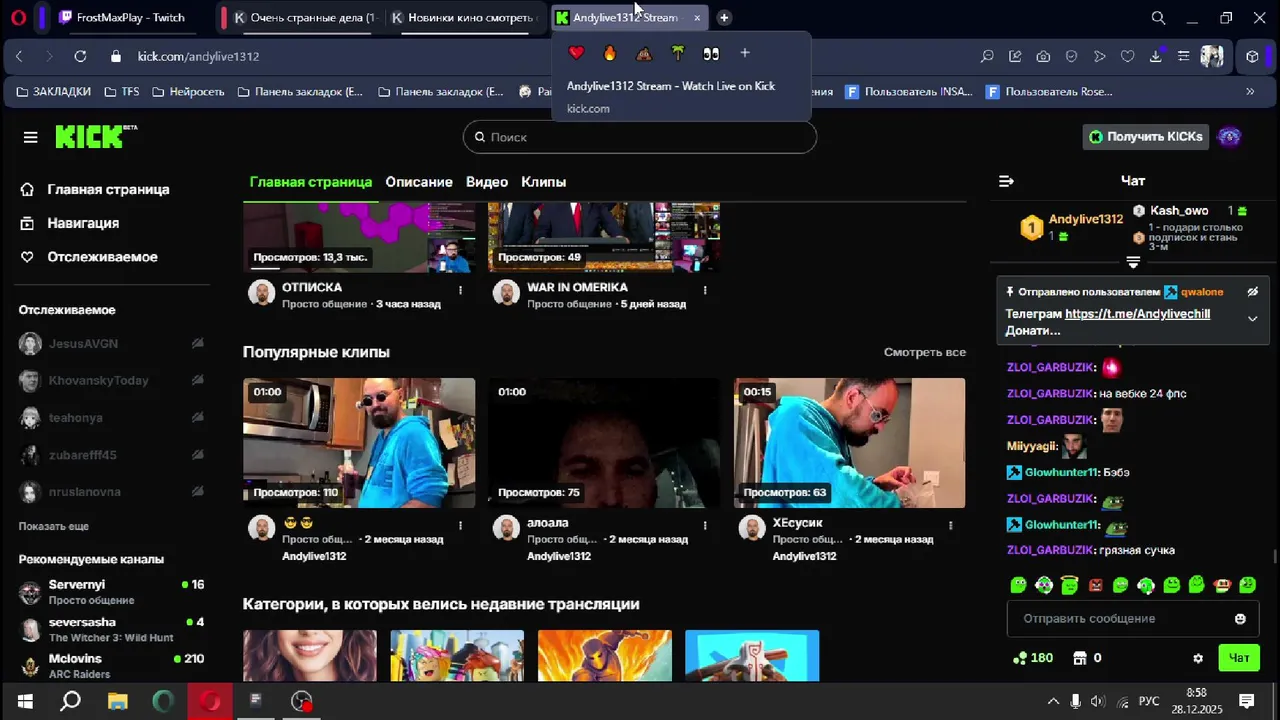Image resolution: width=1280 pixels, height=720 pixels.
Task: Switch to the Клипы tab
Action: 544,182
